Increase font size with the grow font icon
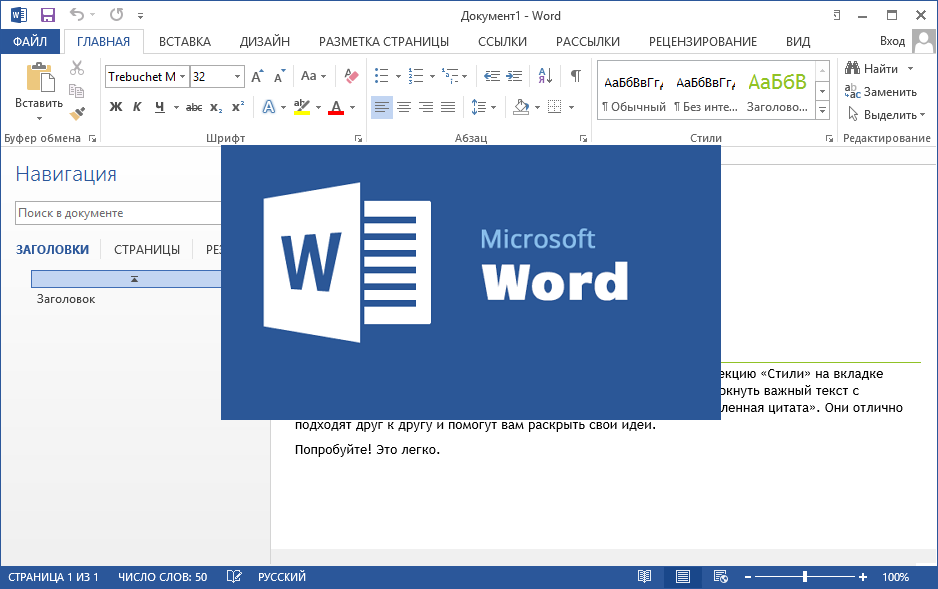The width and height of the screenshot is (938, 589). 258,76
